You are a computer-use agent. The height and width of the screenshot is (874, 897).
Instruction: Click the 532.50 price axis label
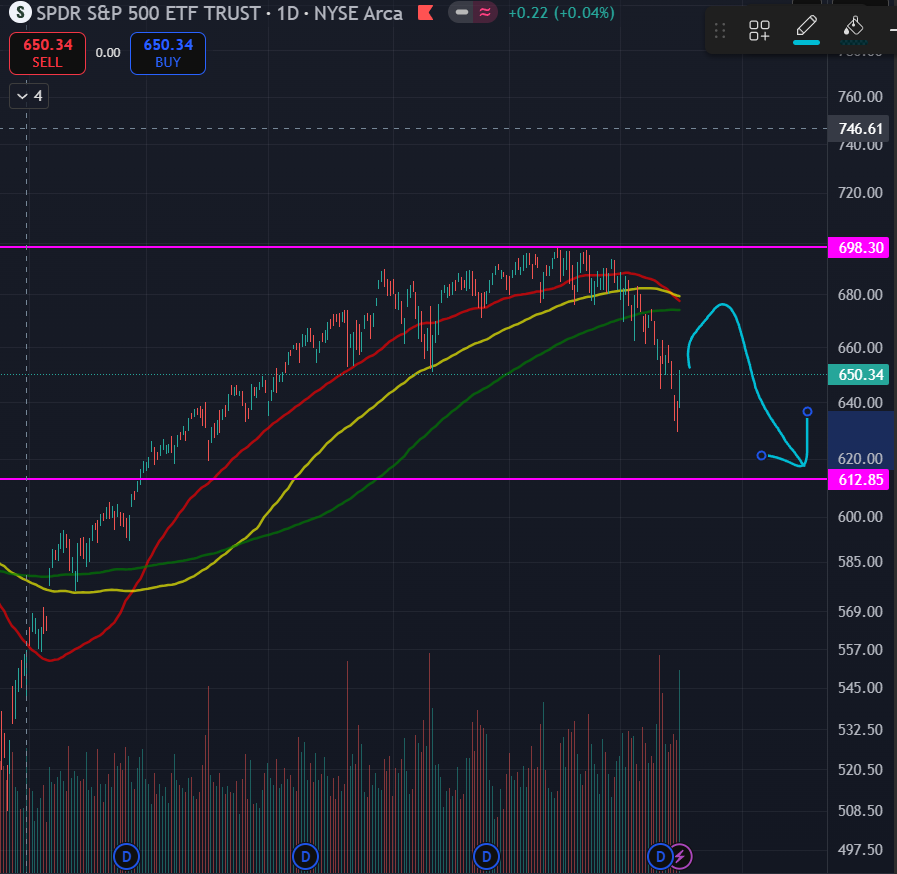click(860, 730)
